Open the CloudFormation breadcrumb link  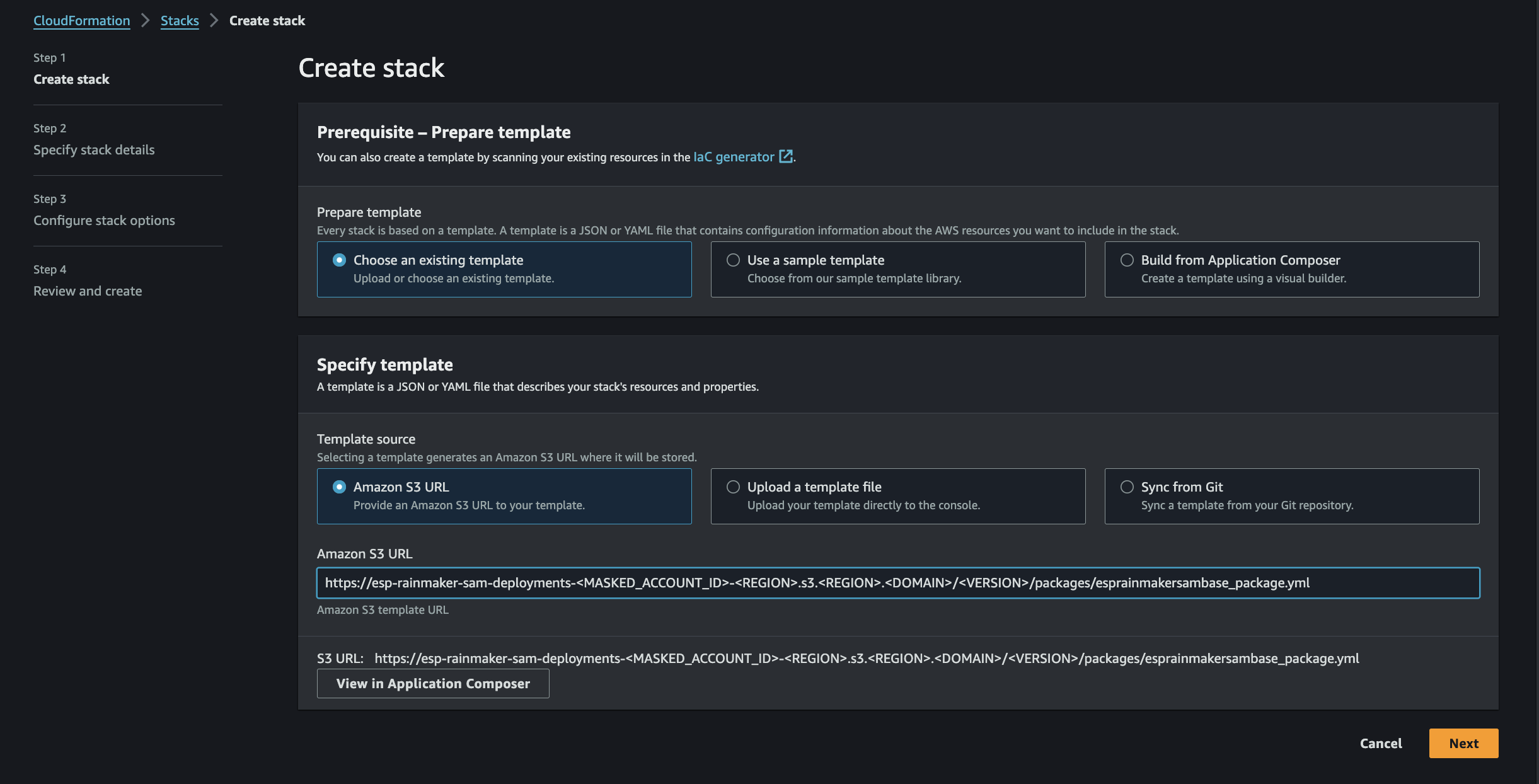(82, 21)
